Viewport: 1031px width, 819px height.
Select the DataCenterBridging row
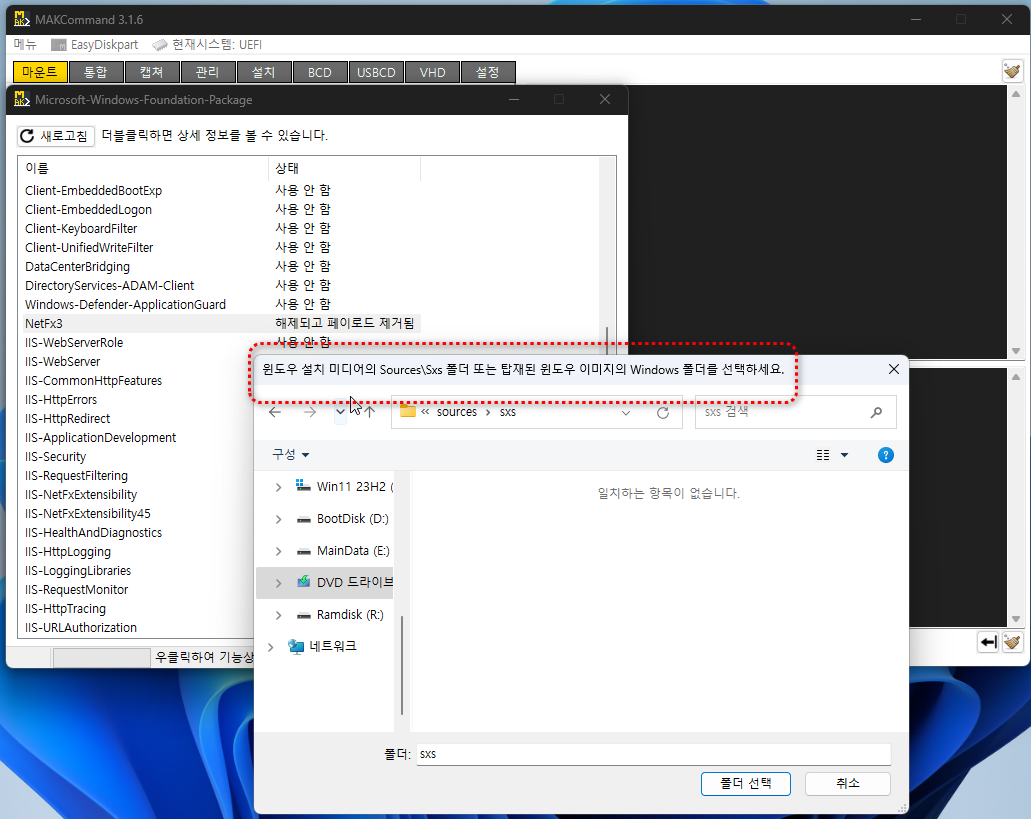[x=222, y=267]
